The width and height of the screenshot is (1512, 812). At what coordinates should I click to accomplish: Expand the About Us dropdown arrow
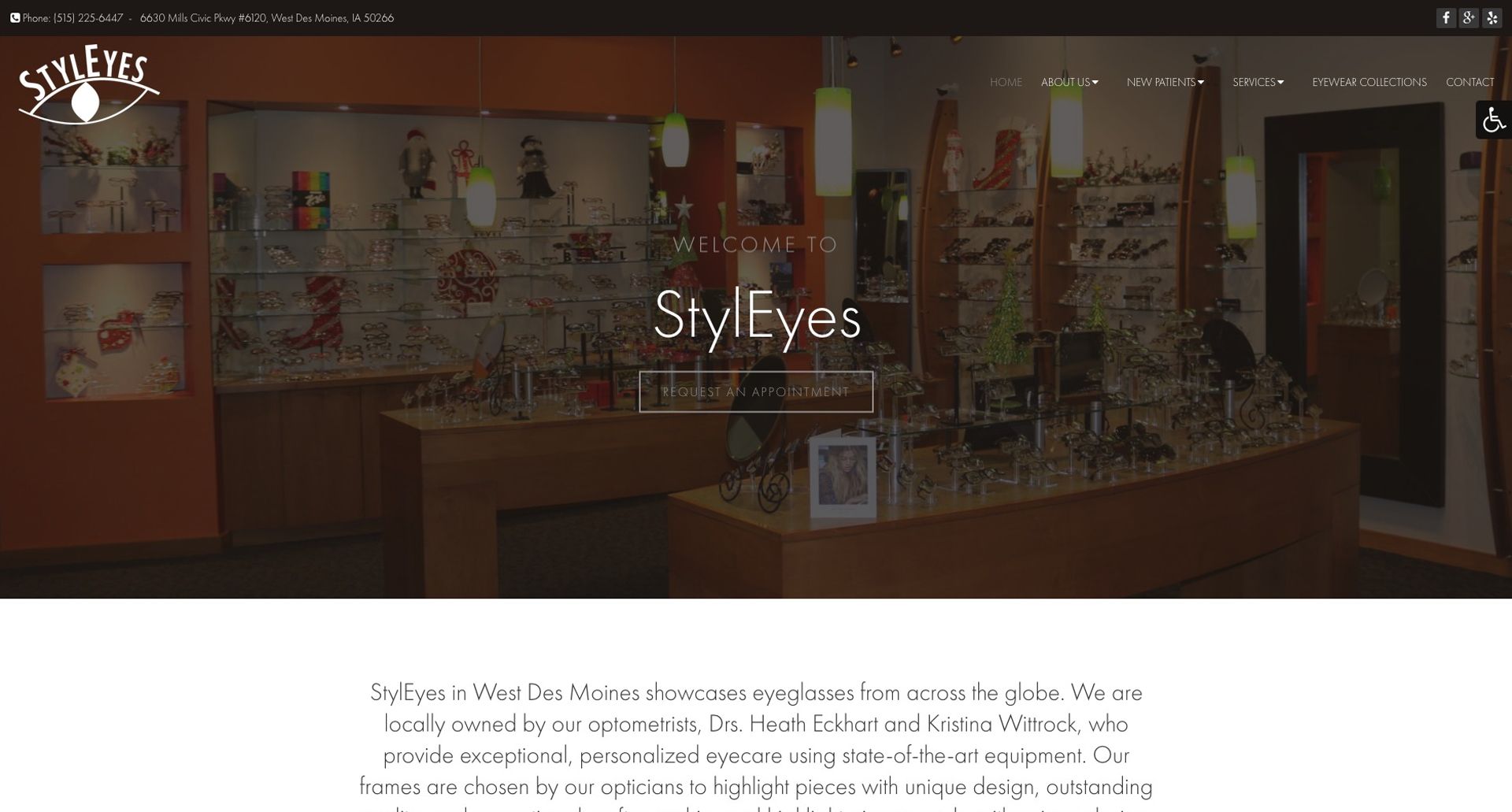pos(1095,82)
